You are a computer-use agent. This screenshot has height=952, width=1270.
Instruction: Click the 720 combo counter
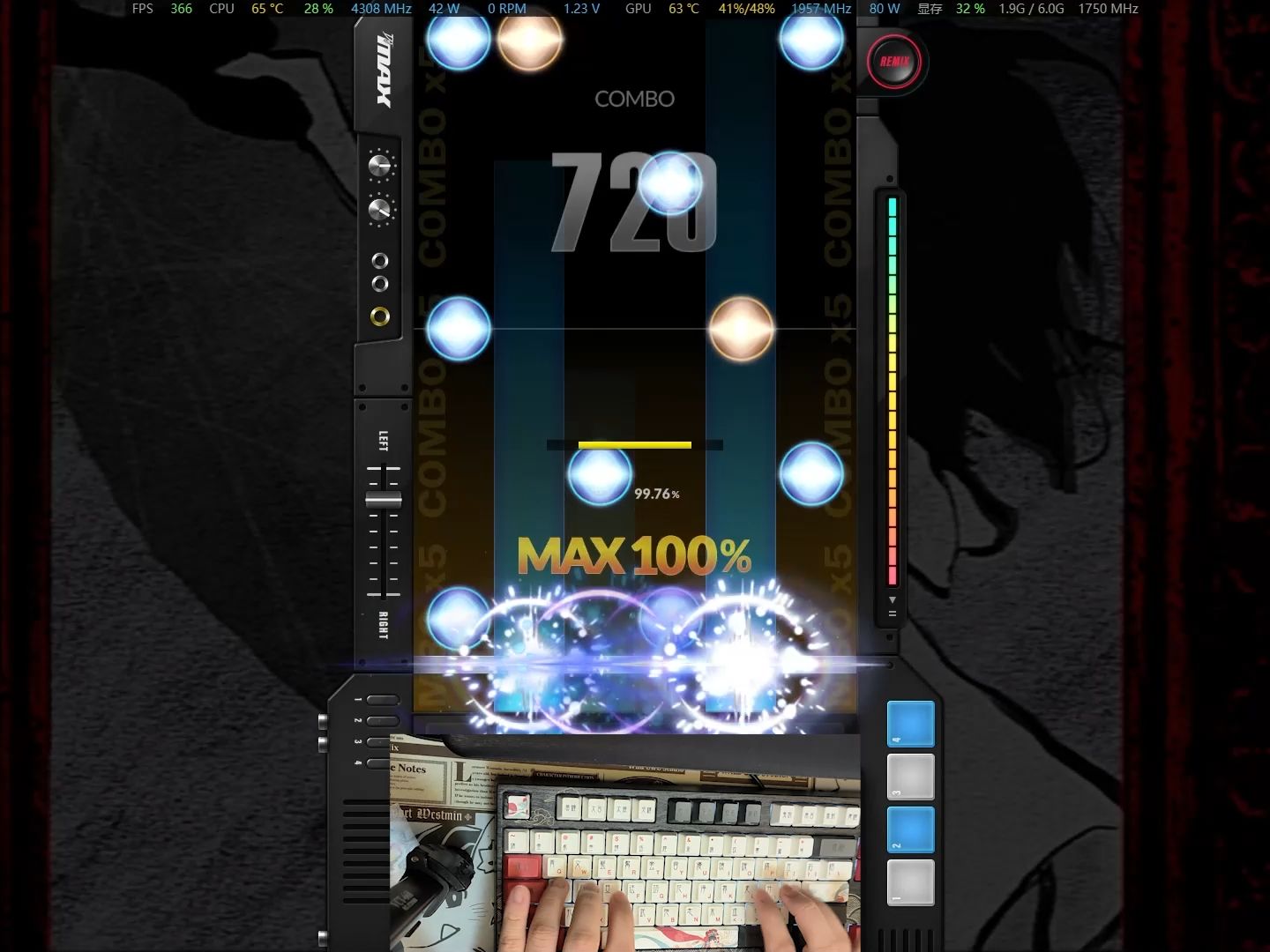633,203
